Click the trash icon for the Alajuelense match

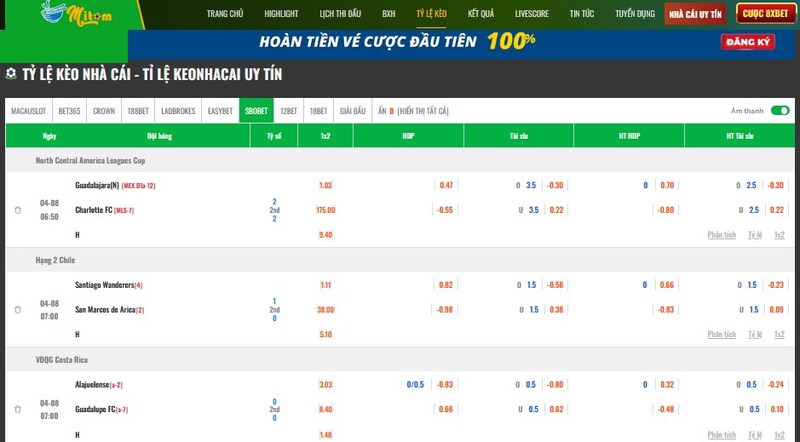pos(18,409)
